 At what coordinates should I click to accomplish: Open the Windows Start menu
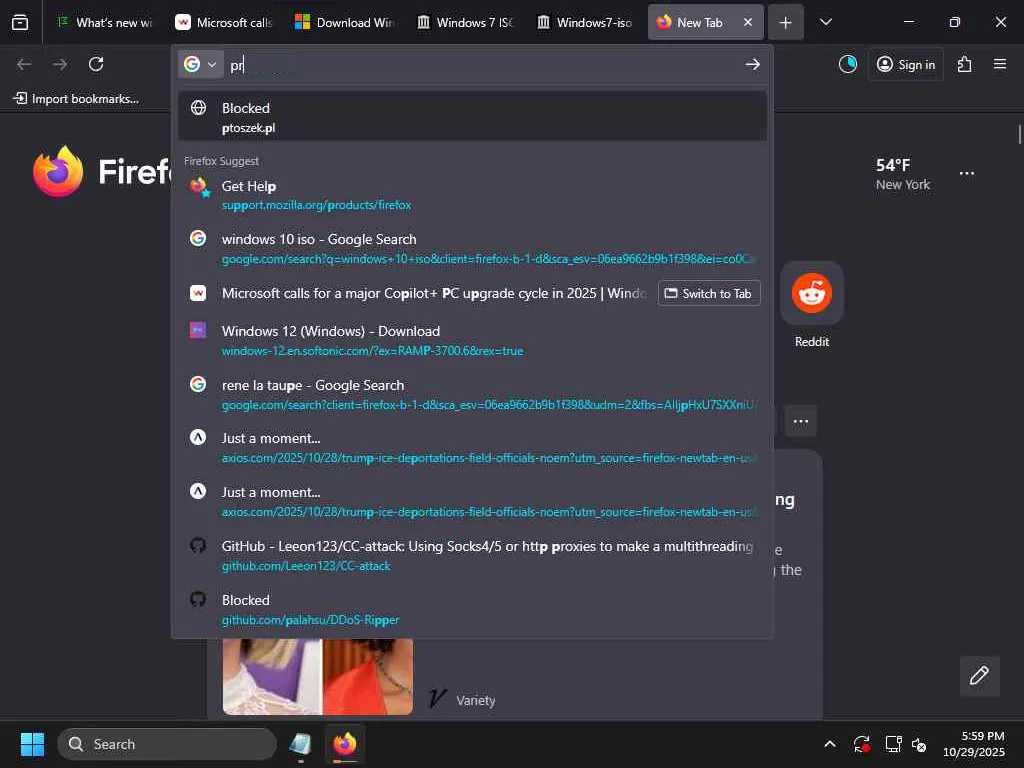[x=32, y=744]
